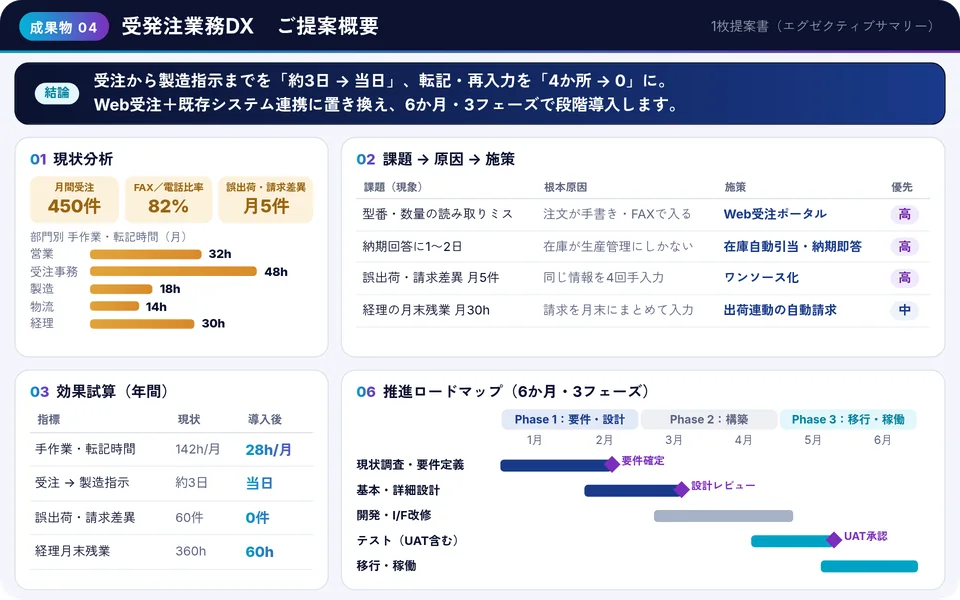Click the 優先 column header

(902, 187)
